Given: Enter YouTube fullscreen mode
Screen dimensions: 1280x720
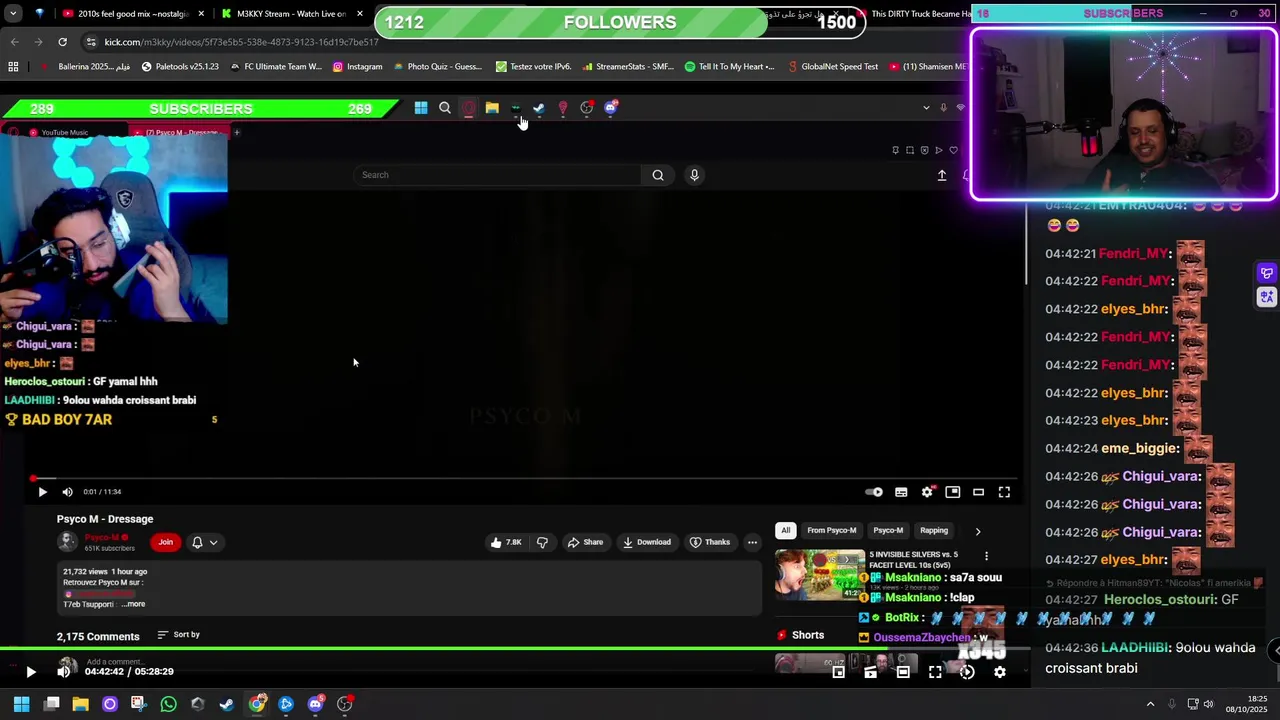Looking at the screenshot, I should 1004,492.
